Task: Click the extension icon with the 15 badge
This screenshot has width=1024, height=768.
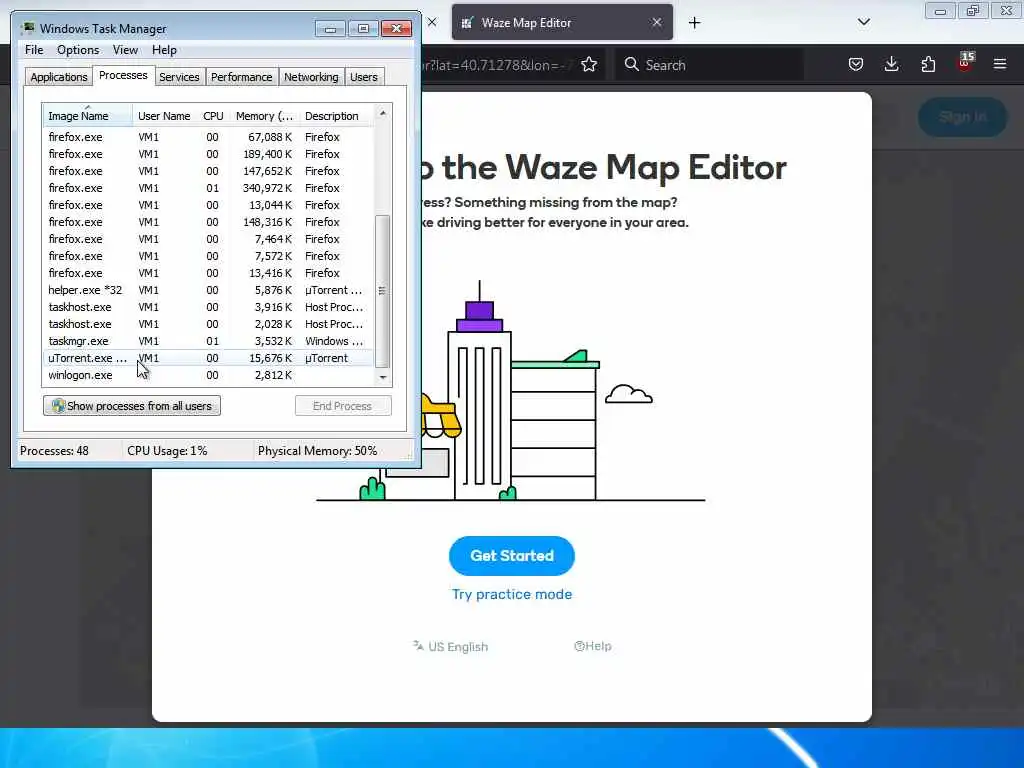Action: [965, 62]
